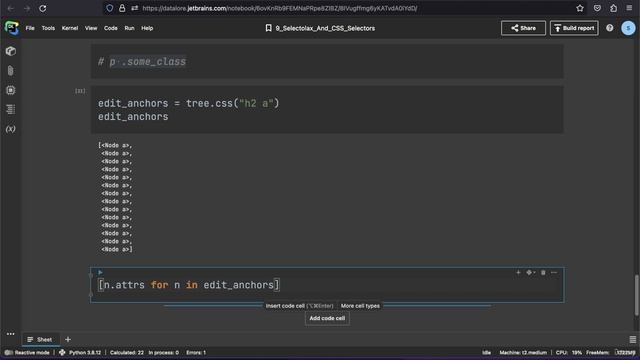This screenshot has height=360, width=640.
Task: Click the '# p .some_class' comment cell
Action: coord(327,62)
